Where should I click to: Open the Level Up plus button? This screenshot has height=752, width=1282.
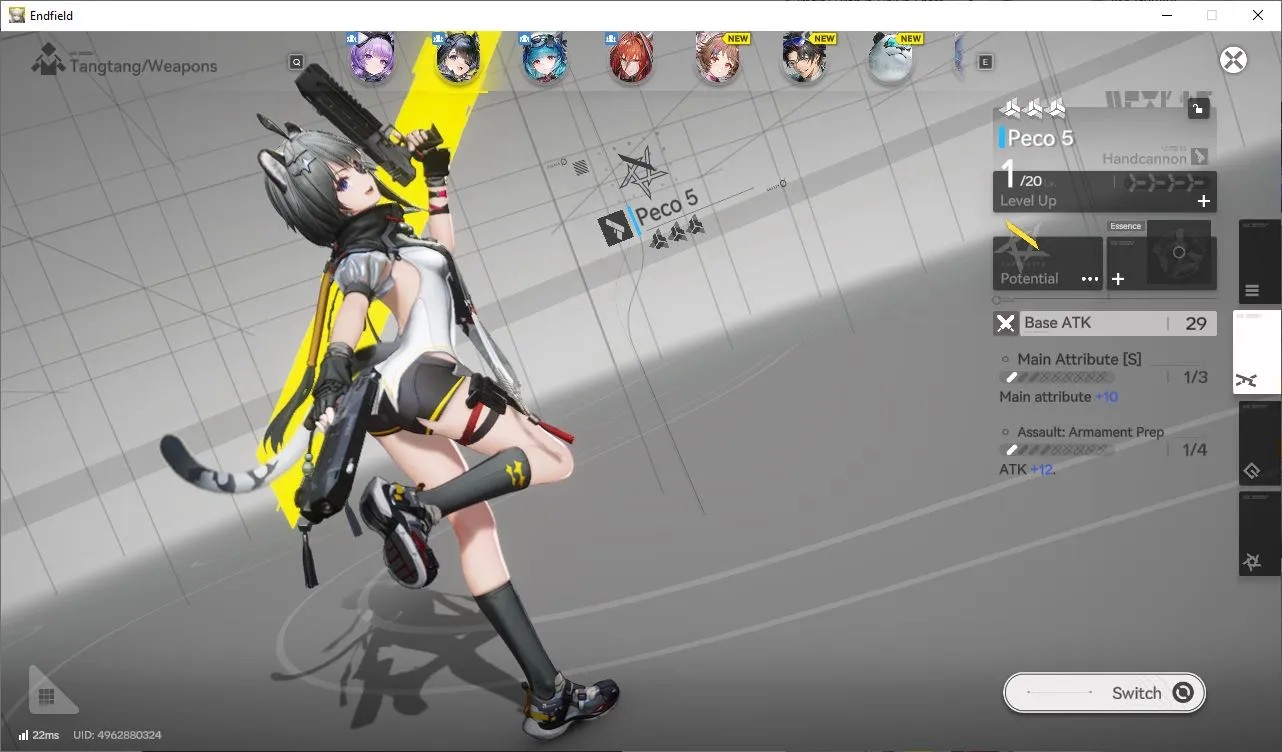(1204, 201)
